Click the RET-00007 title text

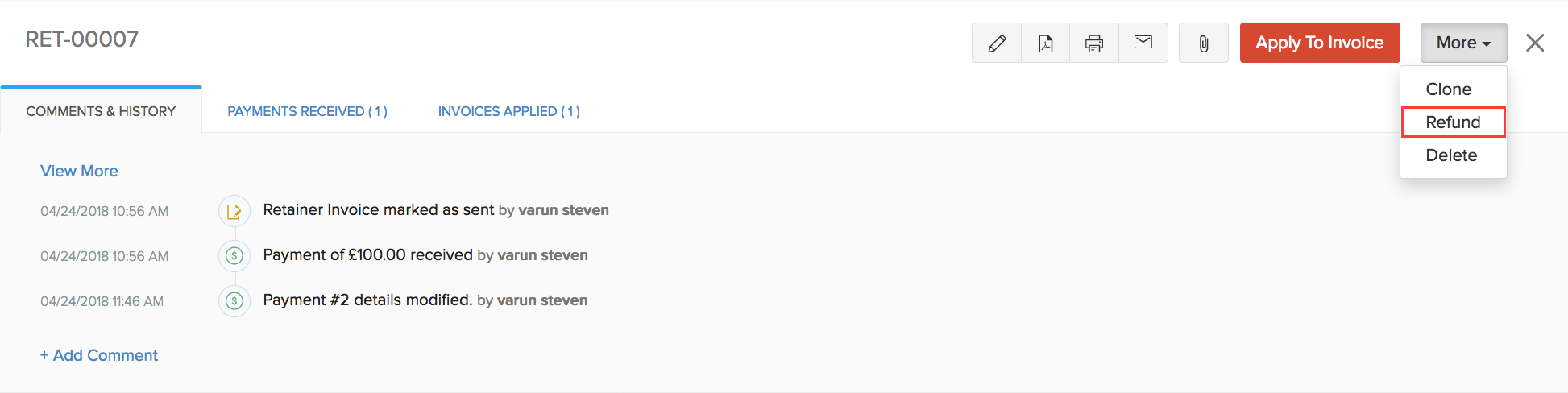82,39
